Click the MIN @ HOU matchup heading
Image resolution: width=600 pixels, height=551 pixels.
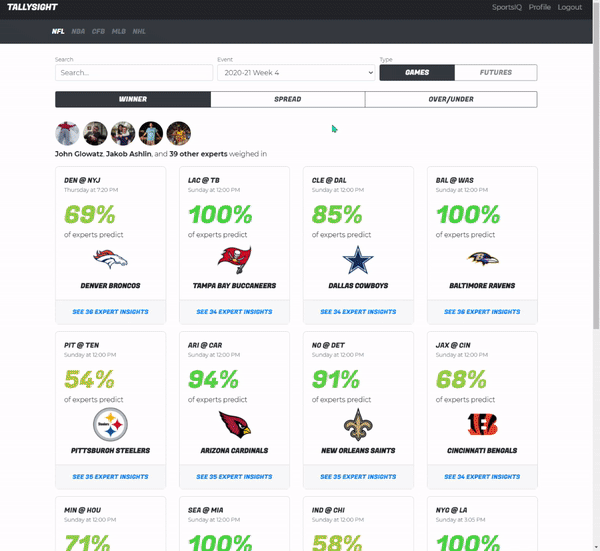click(x=82, y=510)
